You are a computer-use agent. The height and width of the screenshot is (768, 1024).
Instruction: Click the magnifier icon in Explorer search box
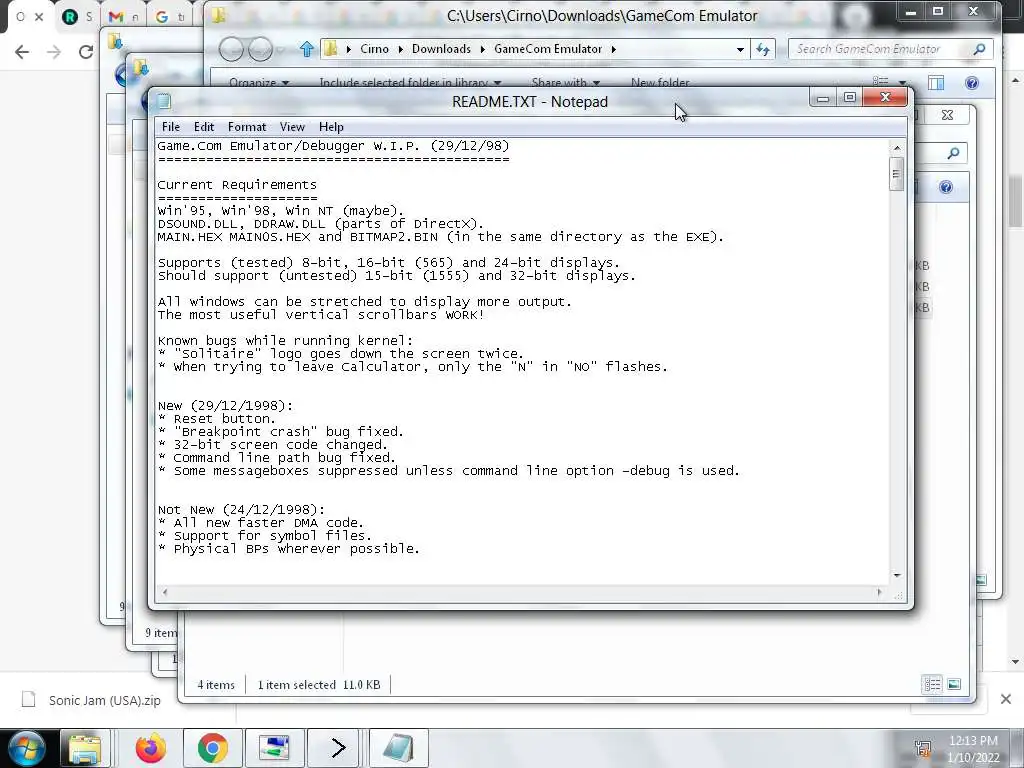pos(979,49)
